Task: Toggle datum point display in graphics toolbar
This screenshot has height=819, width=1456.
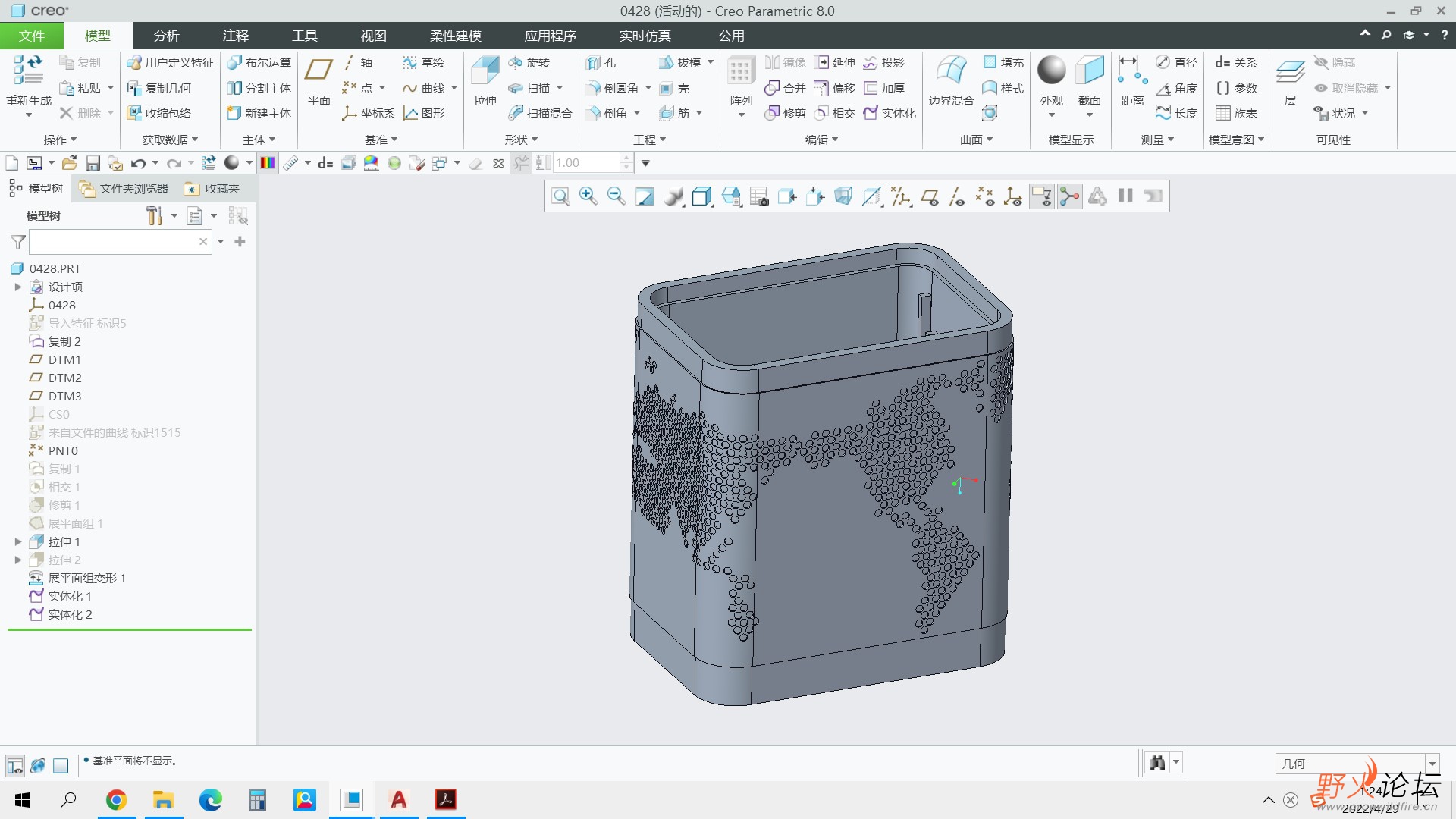Action: pos(985,196)
